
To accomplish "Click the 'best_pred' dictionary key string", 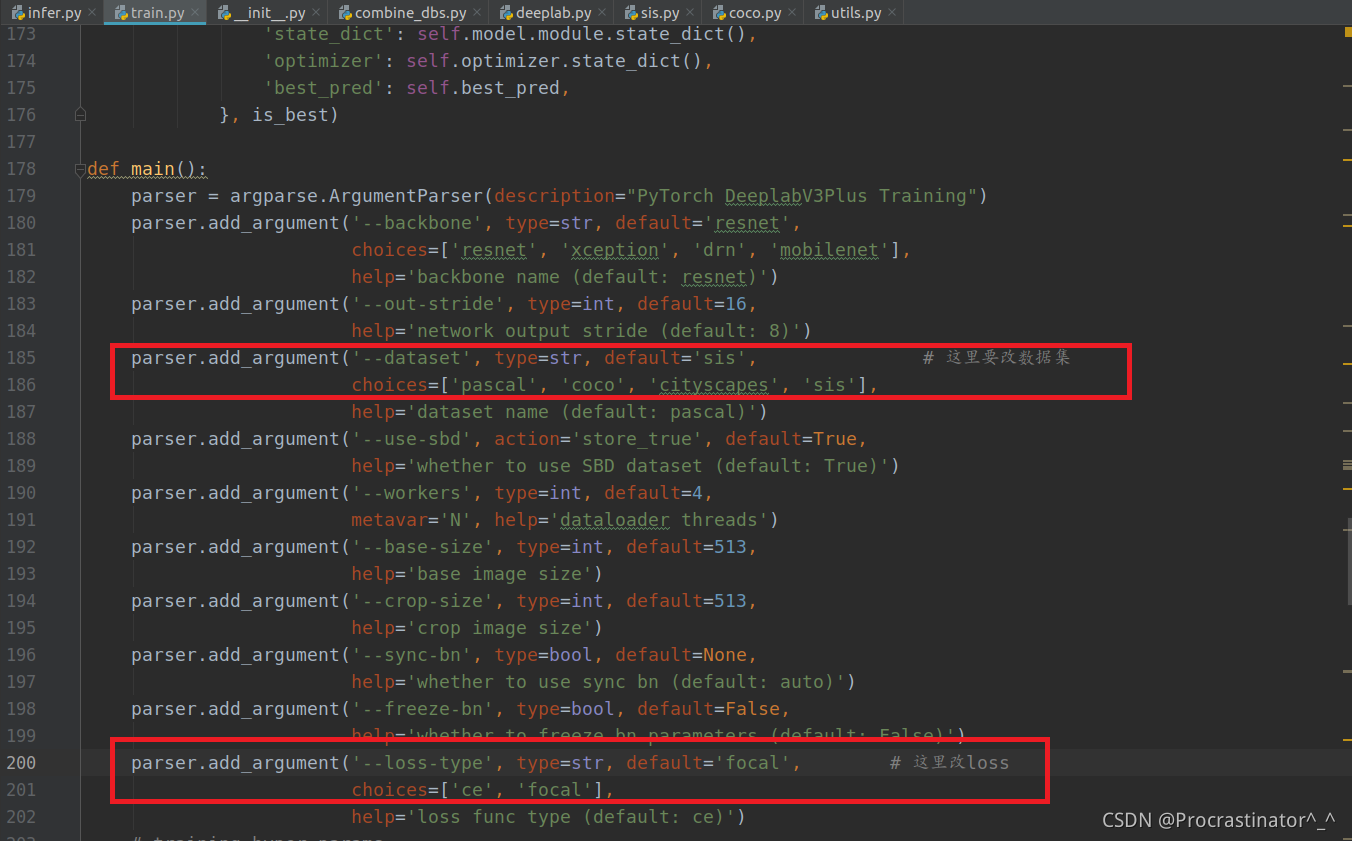I will (x=324, y=88).
